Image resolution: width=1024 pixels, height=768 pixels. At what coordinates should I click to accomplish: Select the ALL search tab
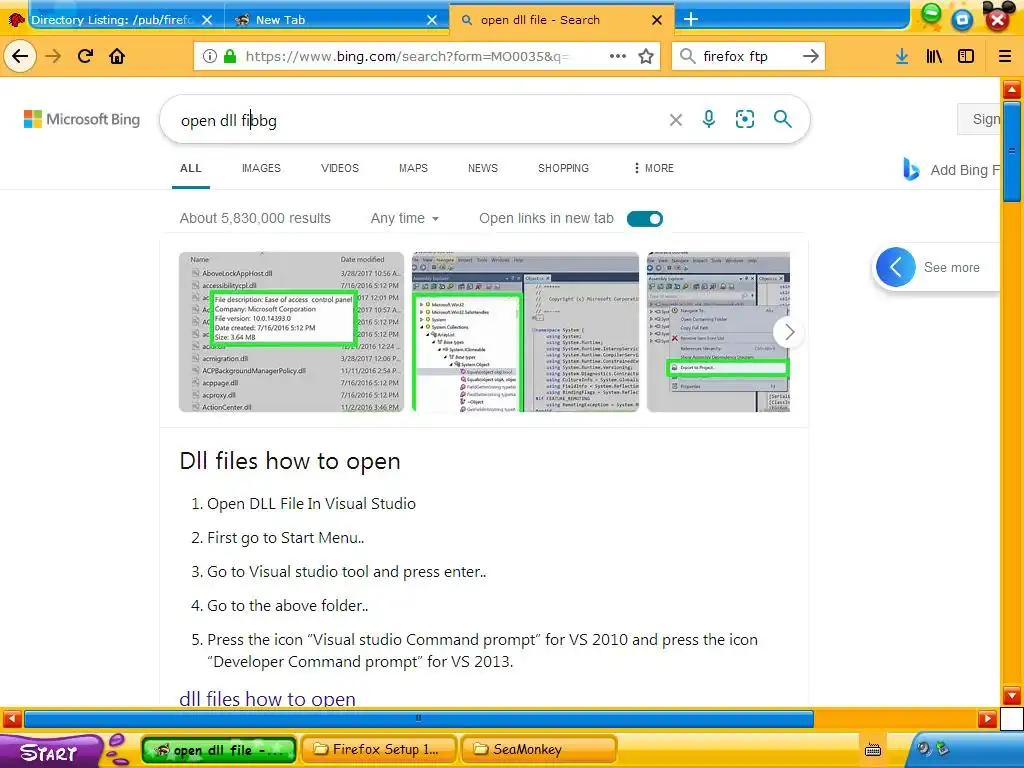pos(191,168)
